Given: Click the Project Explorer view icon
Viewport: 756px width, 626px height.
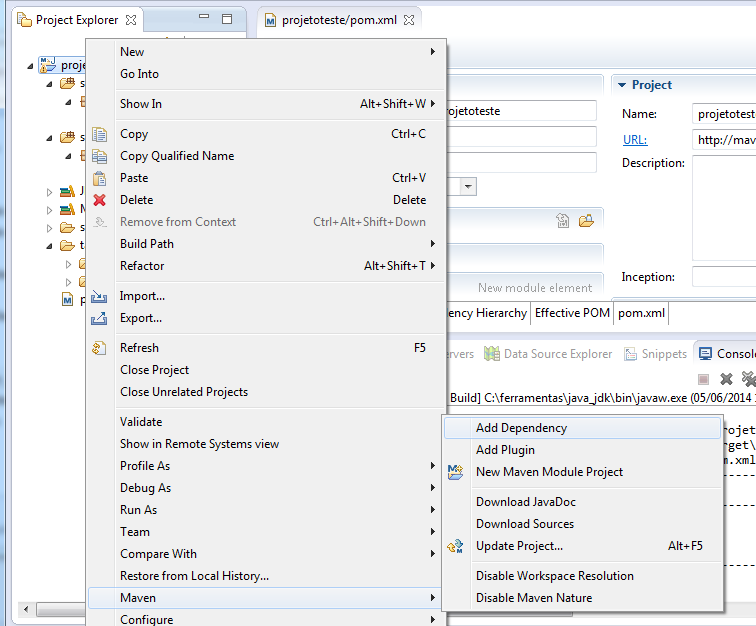Looking at the screenshot, I should (24, 19).
